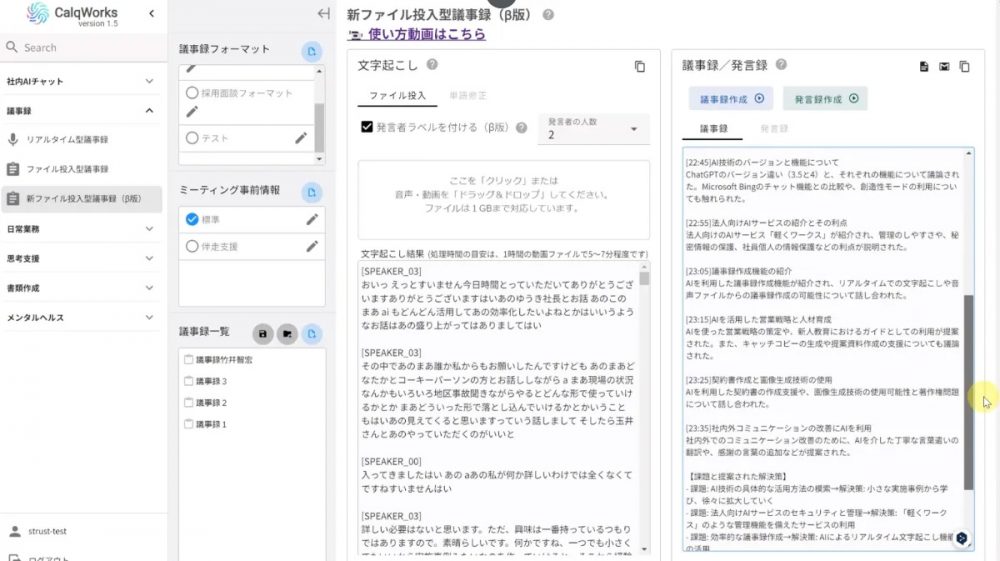Expand the メンタルヘルス menu section
Image resolution: width=1000 pixels, height=561 pixels.
80,317
